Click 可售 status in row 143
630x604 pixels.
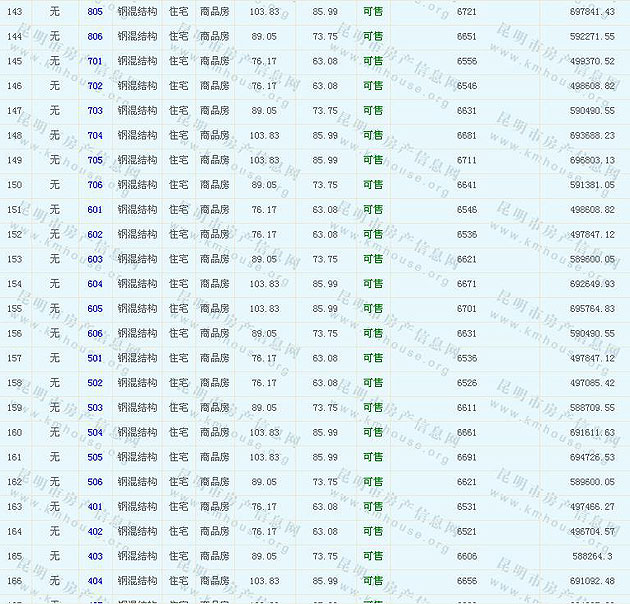click(372, 11)
